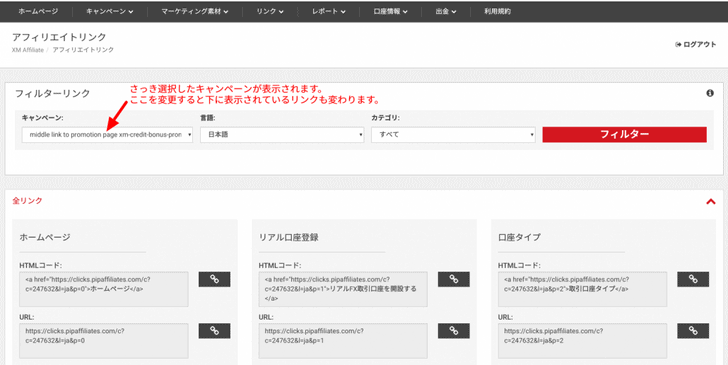Open the マーケティング素材 menu
The image size is (728, 365).
(x=195, y=12)
